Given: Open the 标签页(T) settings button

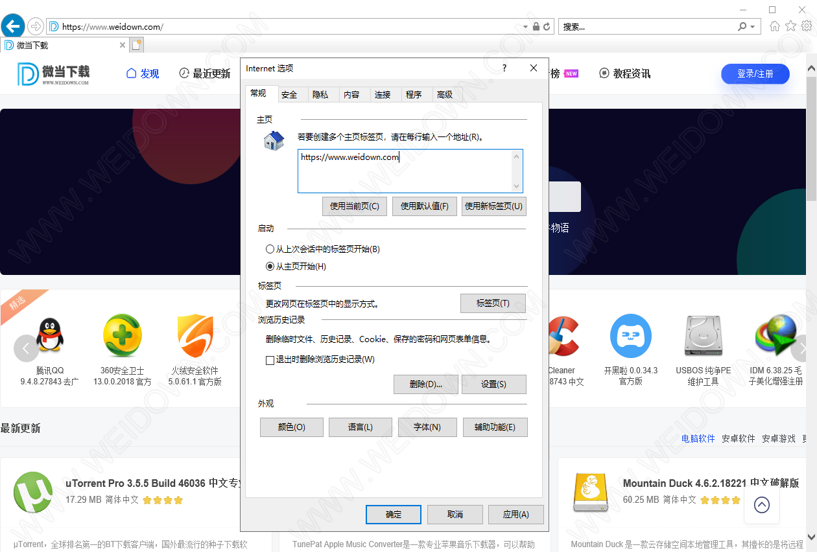Looking at the screenshot, I should click(493, 303).
